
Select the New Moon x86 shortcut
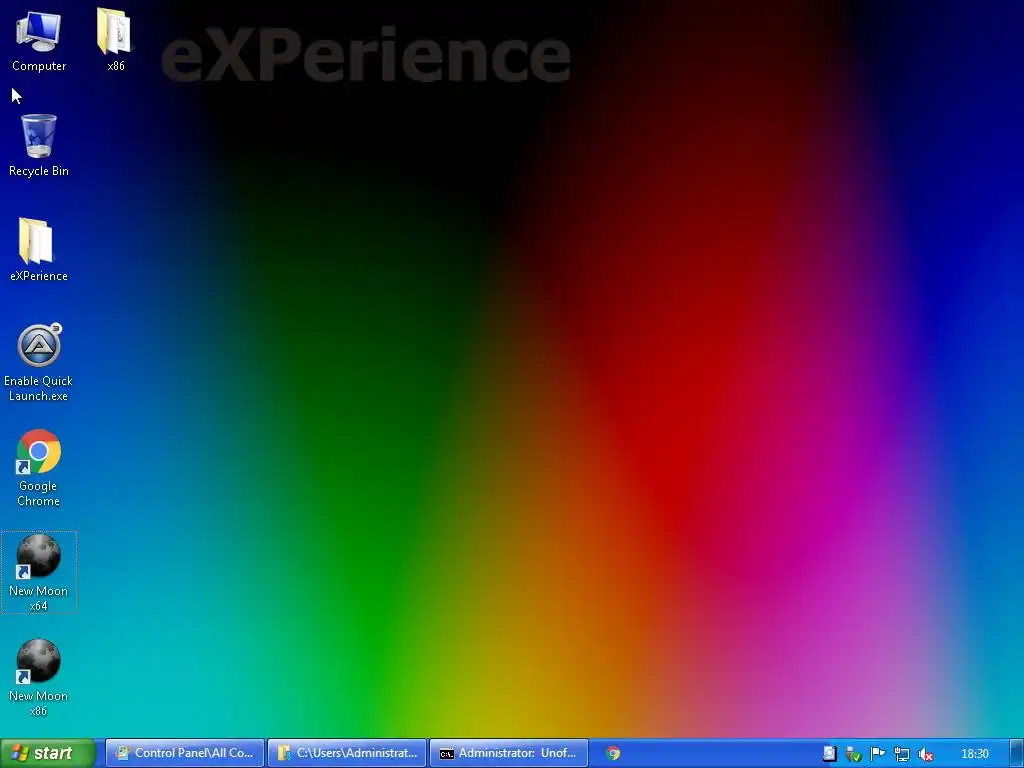[39, 678]
